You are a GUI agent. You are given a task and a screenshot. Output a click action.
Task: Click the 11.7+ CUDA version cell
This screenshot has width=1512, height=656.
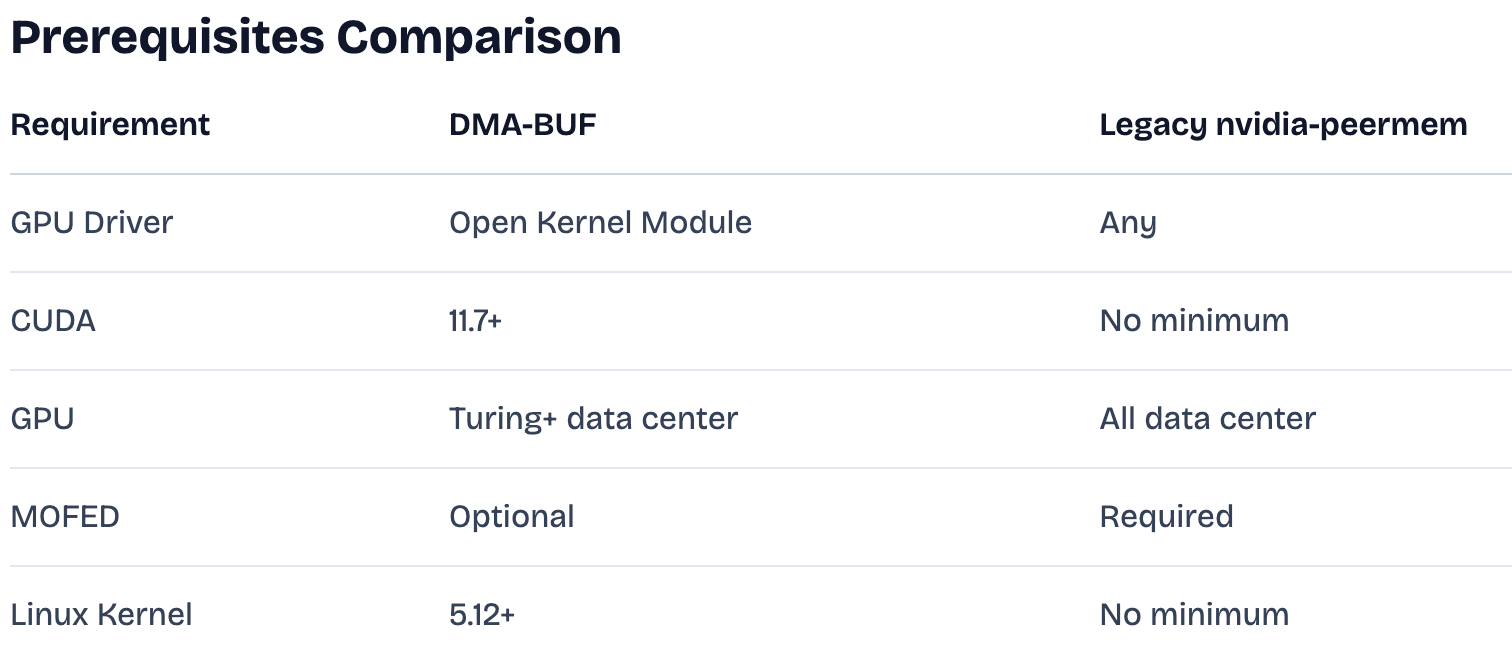475,320
